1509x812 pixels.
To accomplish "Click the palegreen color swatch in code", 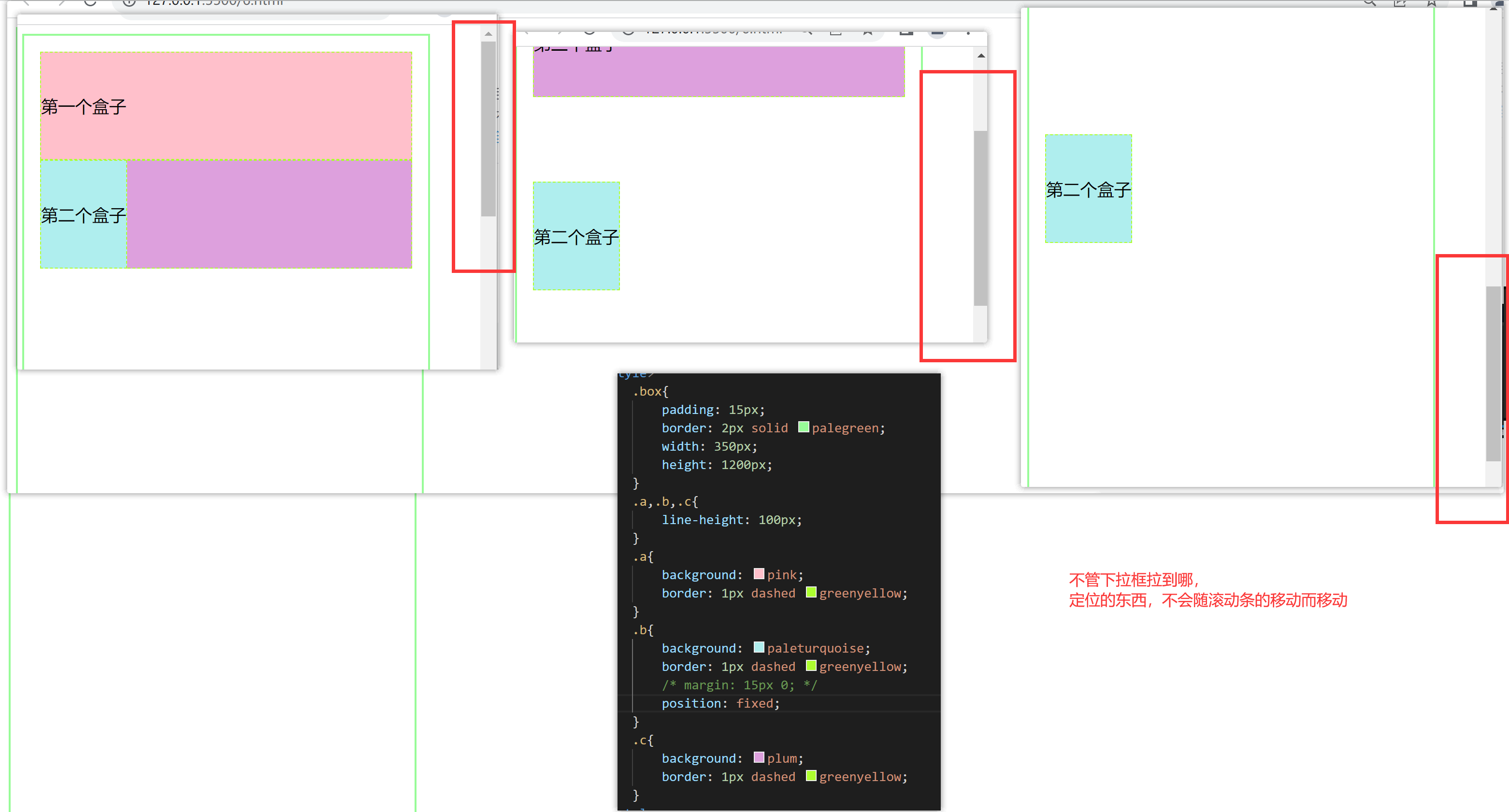I will click(x=804, y=427).
